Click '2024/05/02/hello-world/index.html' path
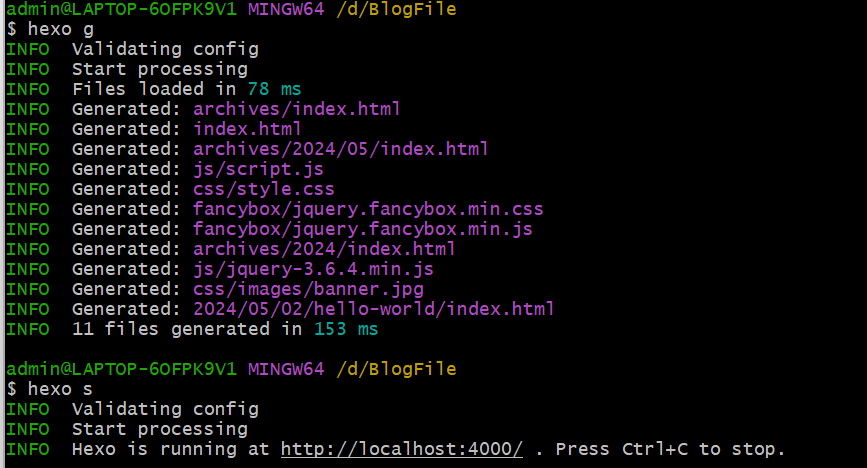The width and height of the screenshot is (867, 468). pos(374,309)
